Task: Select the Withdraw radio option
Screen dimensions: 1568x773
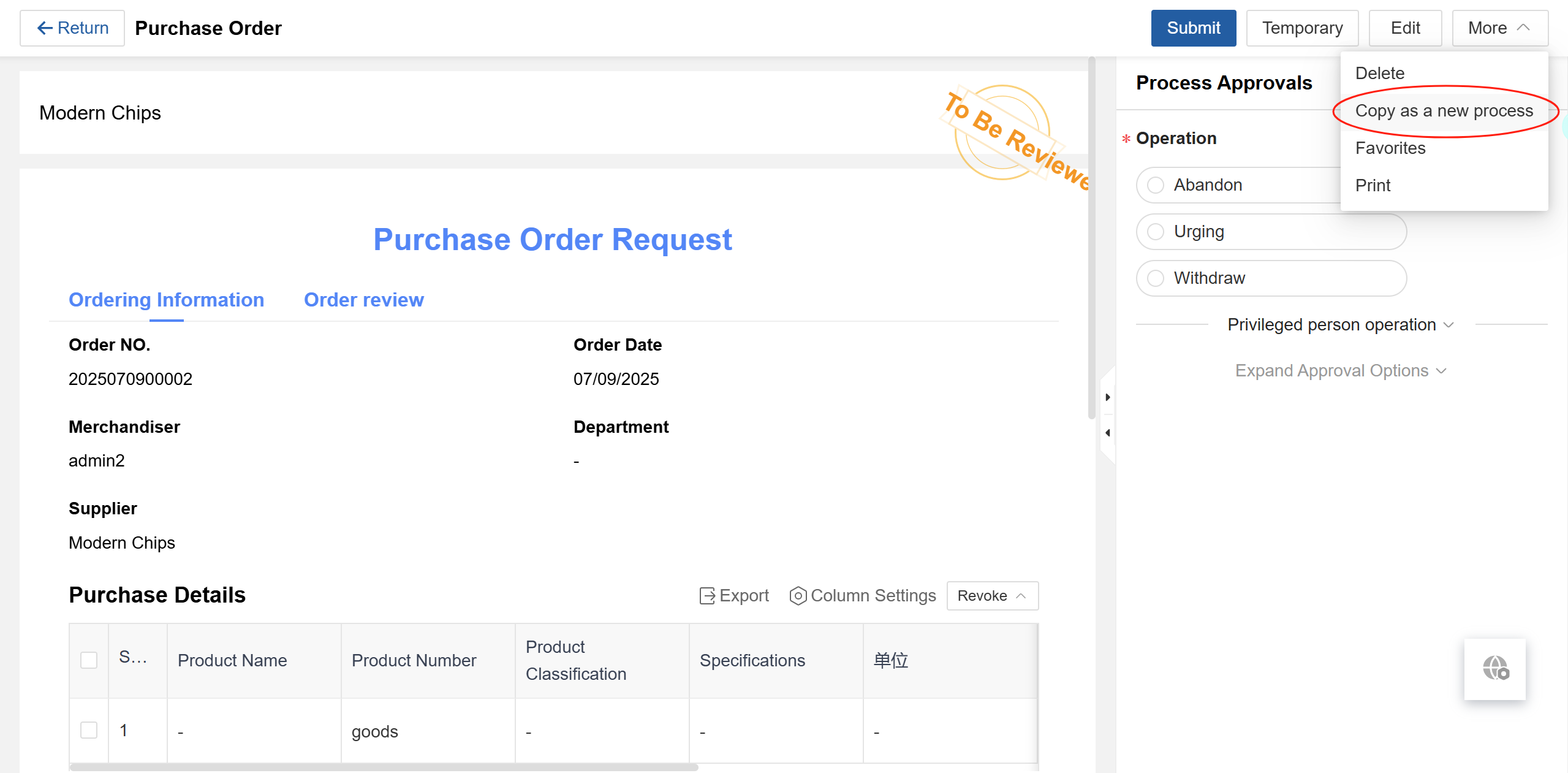Action: [1156, 278]
